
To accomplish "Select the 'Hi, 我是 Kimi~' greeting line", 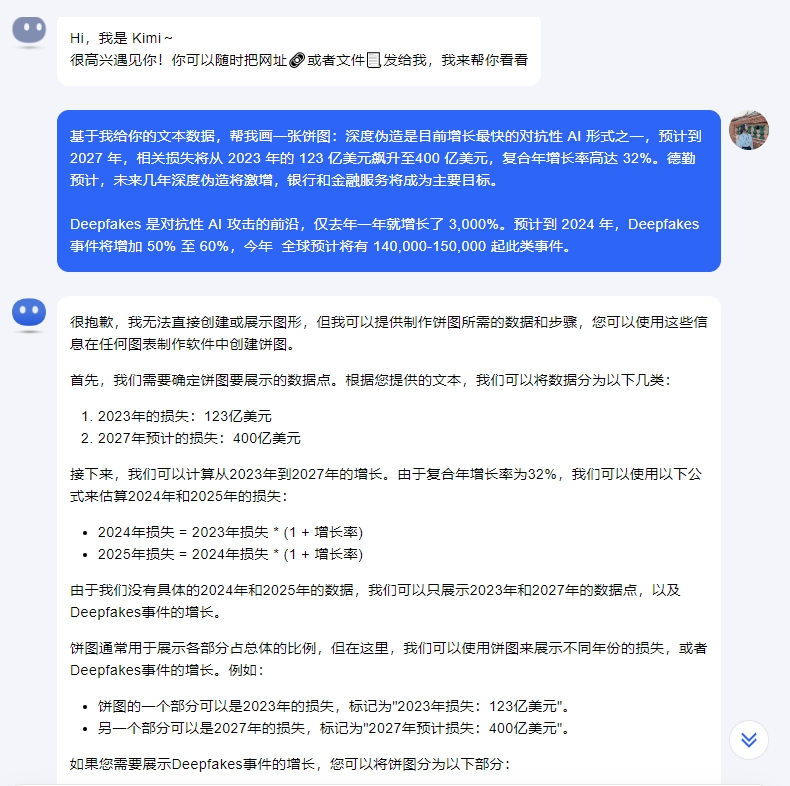I will pos(121,38).
